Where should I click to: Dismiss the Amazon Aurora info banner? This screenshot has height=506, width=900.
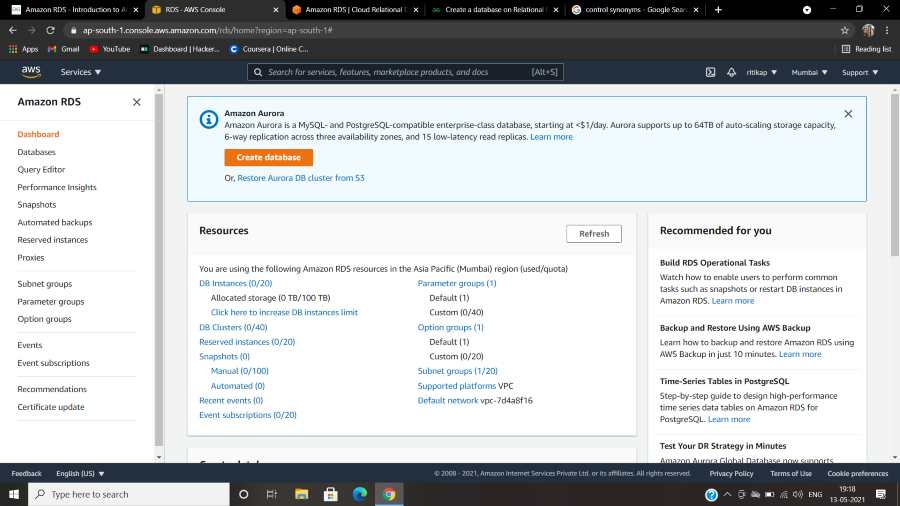[x=848, y=114]
